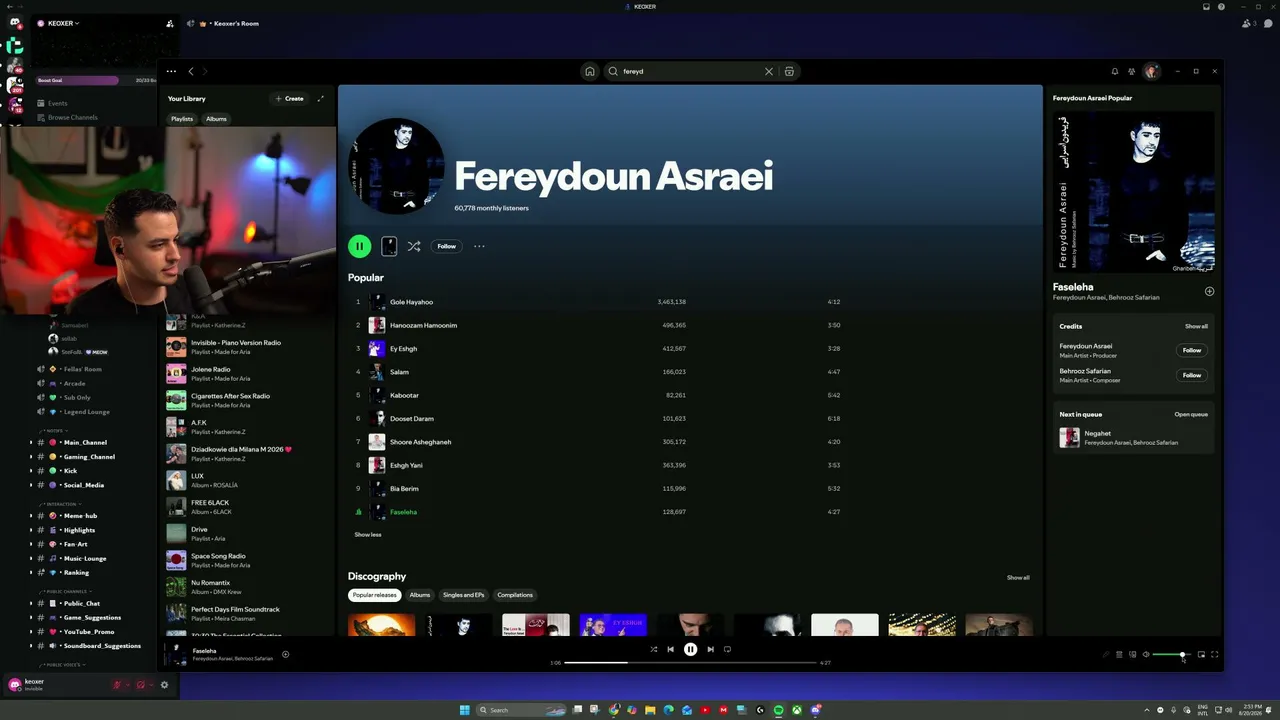The image size is (1280, 720).
Task: Enter full screen player view
Action: 1214,655
